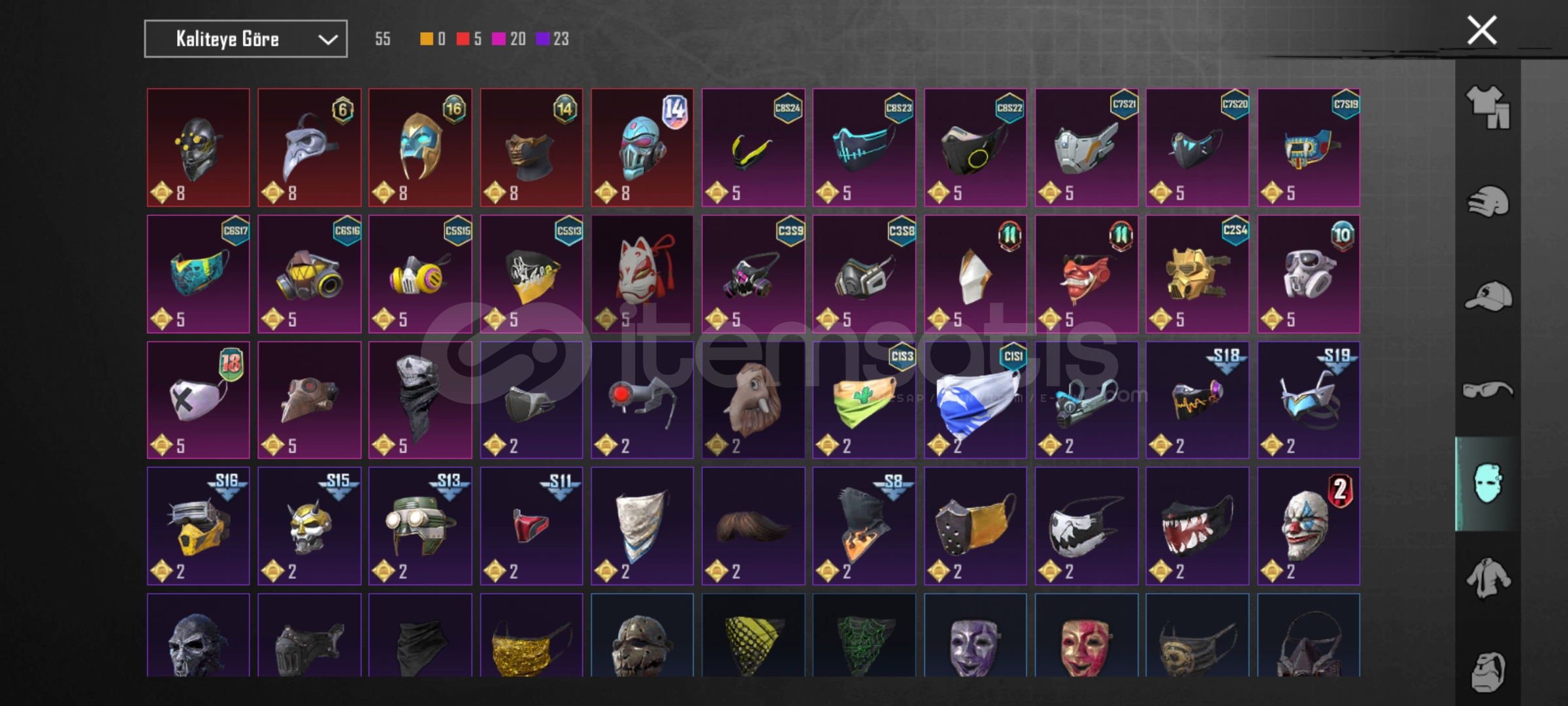Open the outfits category shirt icon
Screen dimensions: 1568x706
tap(1488, 107)
